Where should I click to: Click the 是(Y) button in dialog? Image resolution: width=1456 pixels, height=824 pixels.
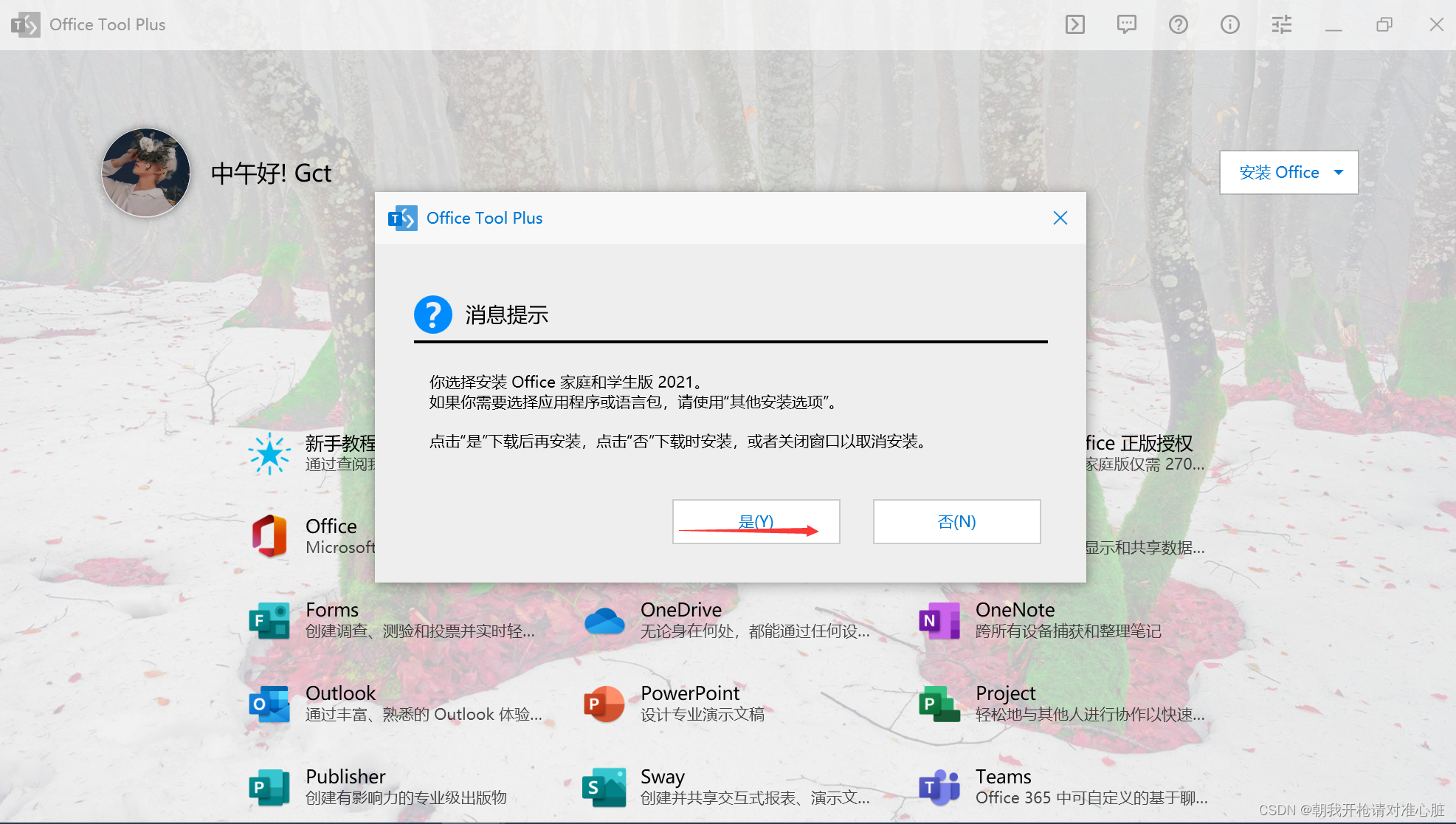coord(756,521)
